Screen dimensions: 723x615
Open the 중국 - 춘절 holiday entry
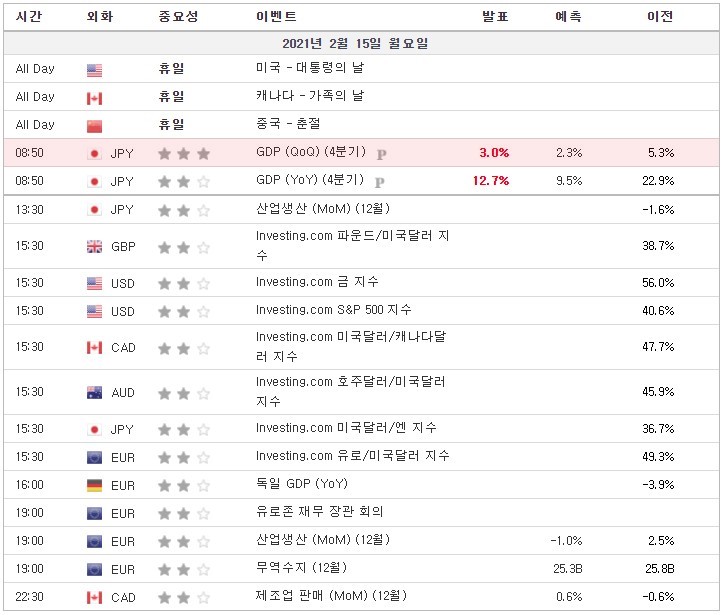click(x=288, y=124)
